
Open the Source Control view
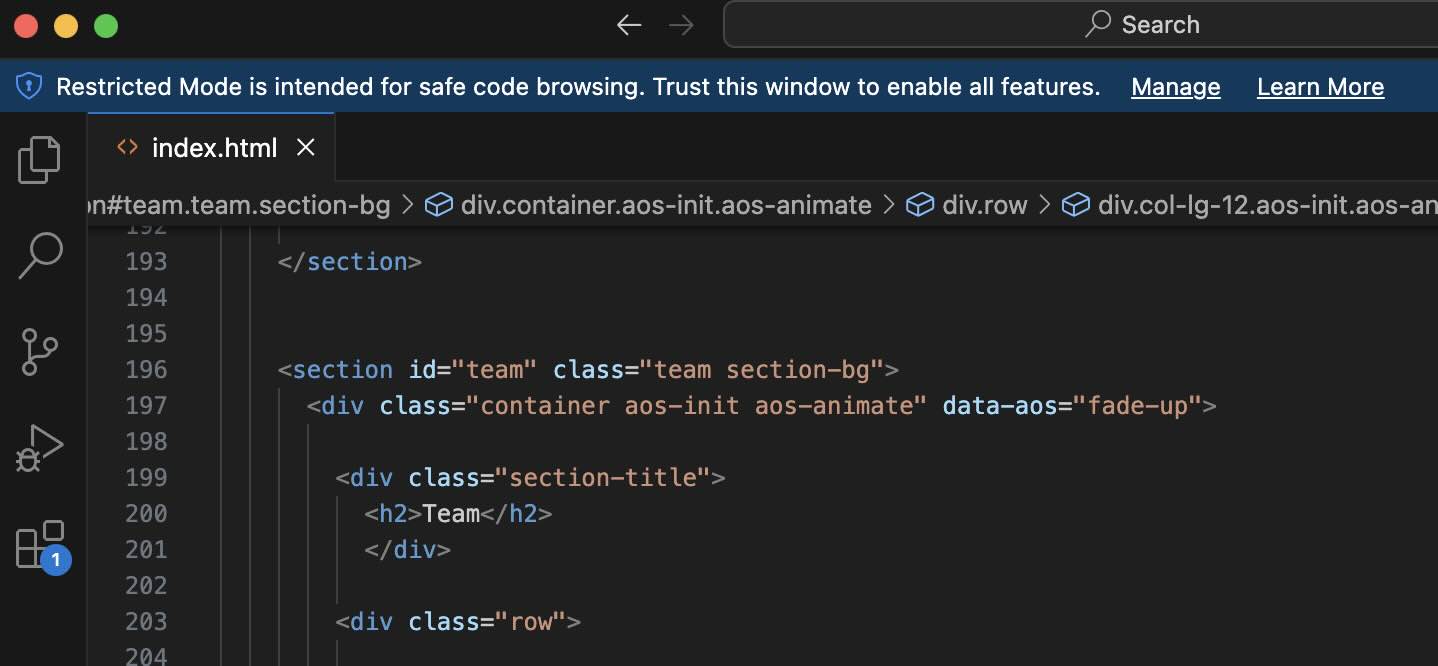pyautogui.click(x=38, y=352)
